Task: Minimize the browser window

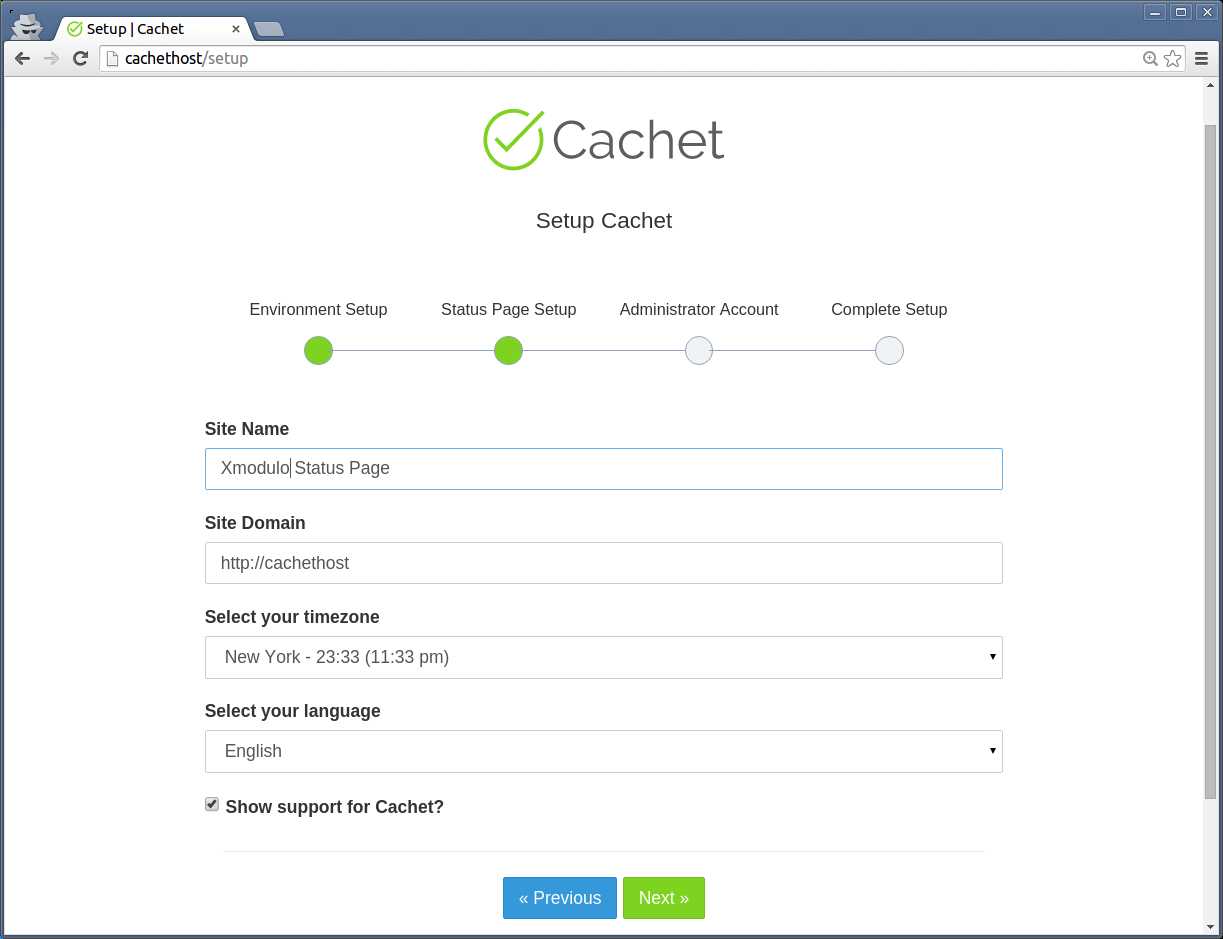Action: click(1153, 12)
